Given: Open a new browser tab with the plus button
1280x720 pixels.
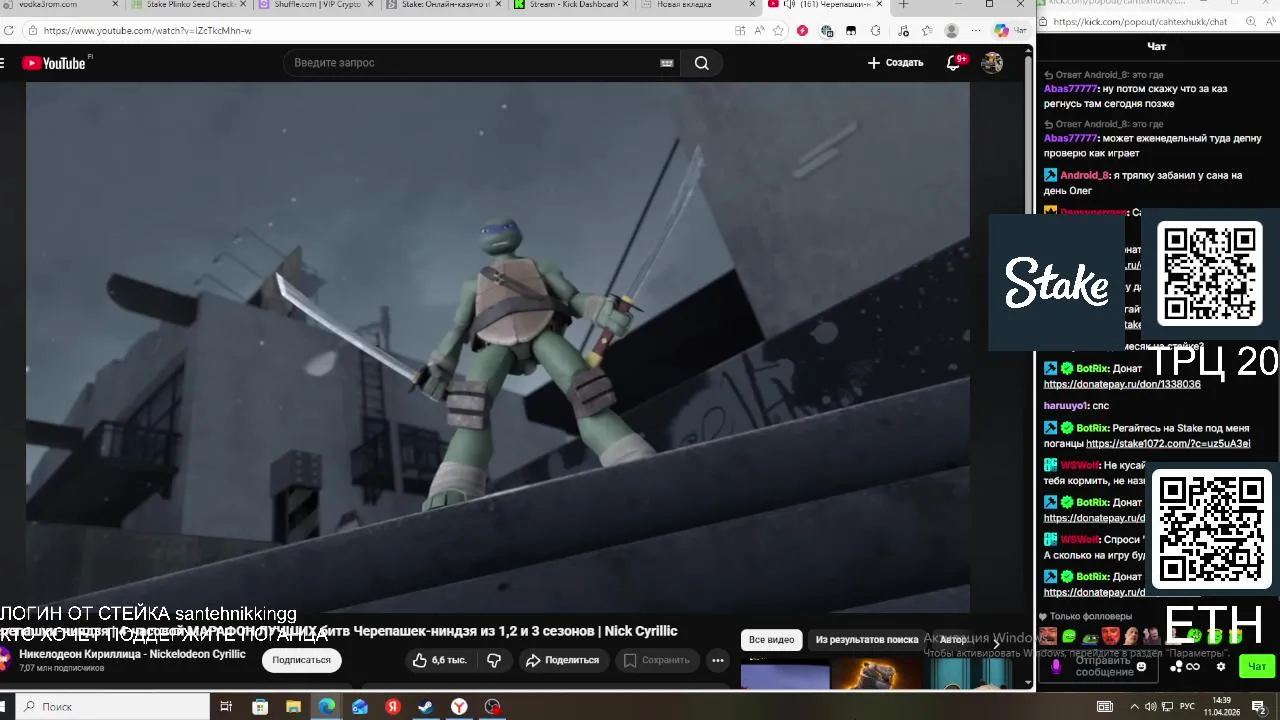Looking at the screenshot, I should [x=904, y=5].
